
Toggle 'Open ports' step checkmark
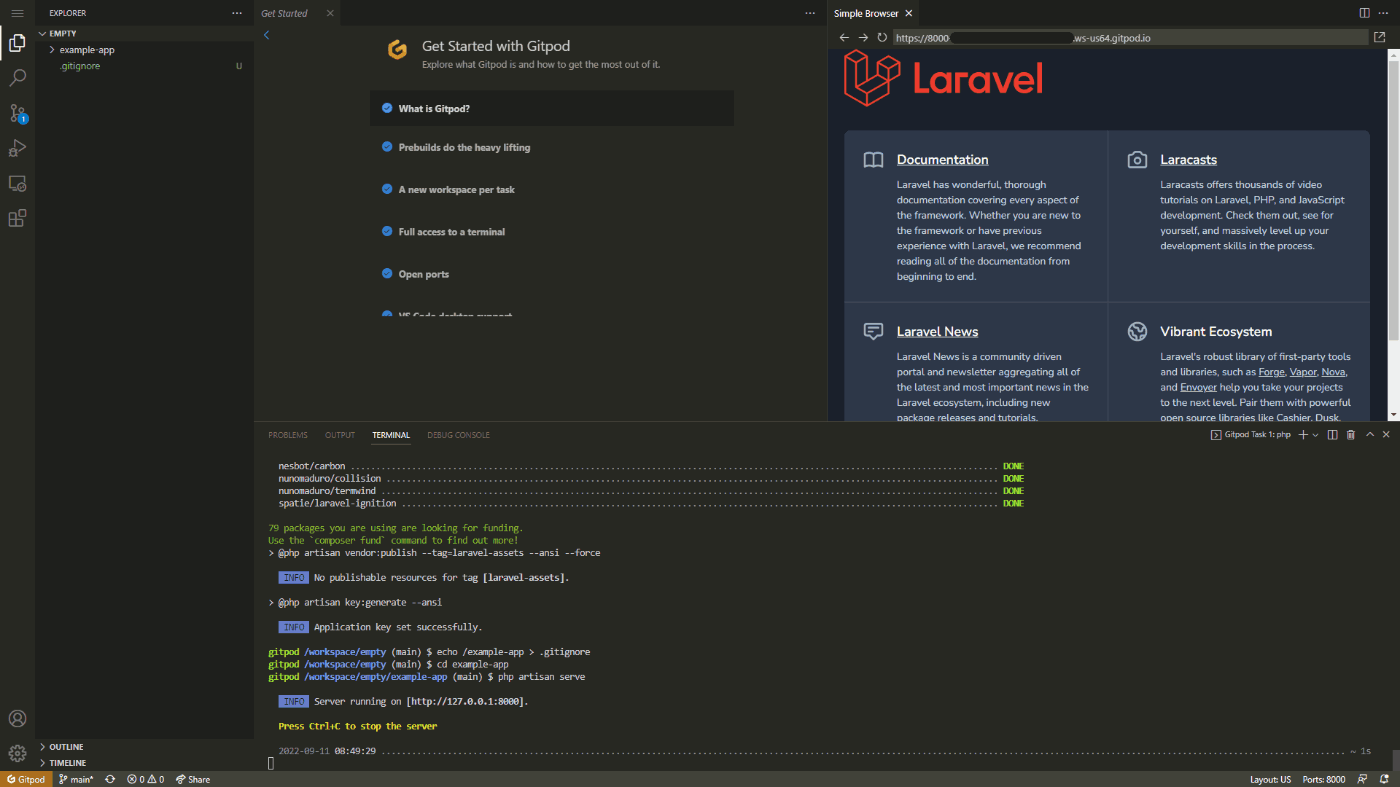coord(387,274)
